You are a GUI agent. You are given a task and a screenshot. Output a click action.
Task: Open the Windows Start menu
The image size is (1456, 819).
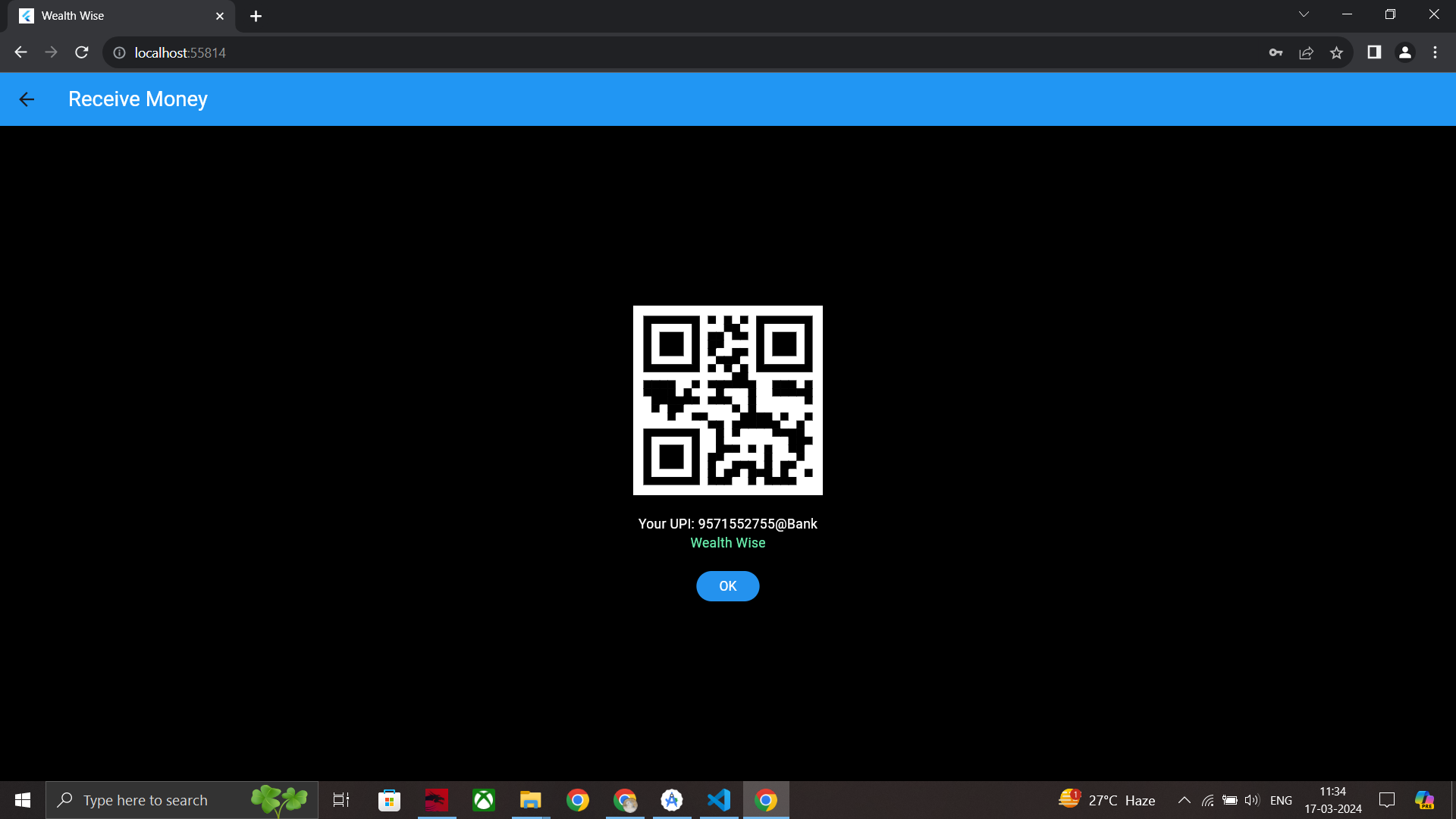(23, 800)
